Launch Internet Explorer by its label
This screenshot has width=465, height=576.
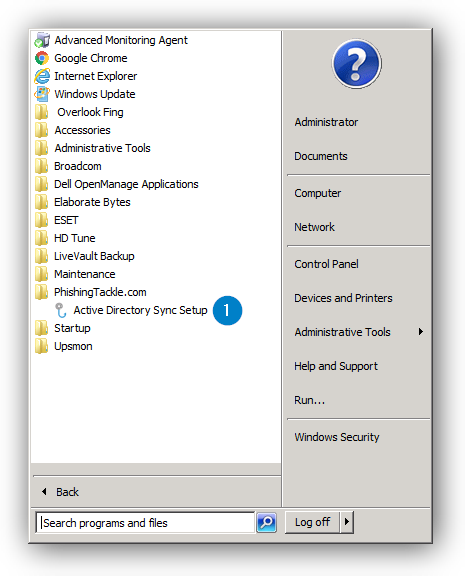click(95, 76)
